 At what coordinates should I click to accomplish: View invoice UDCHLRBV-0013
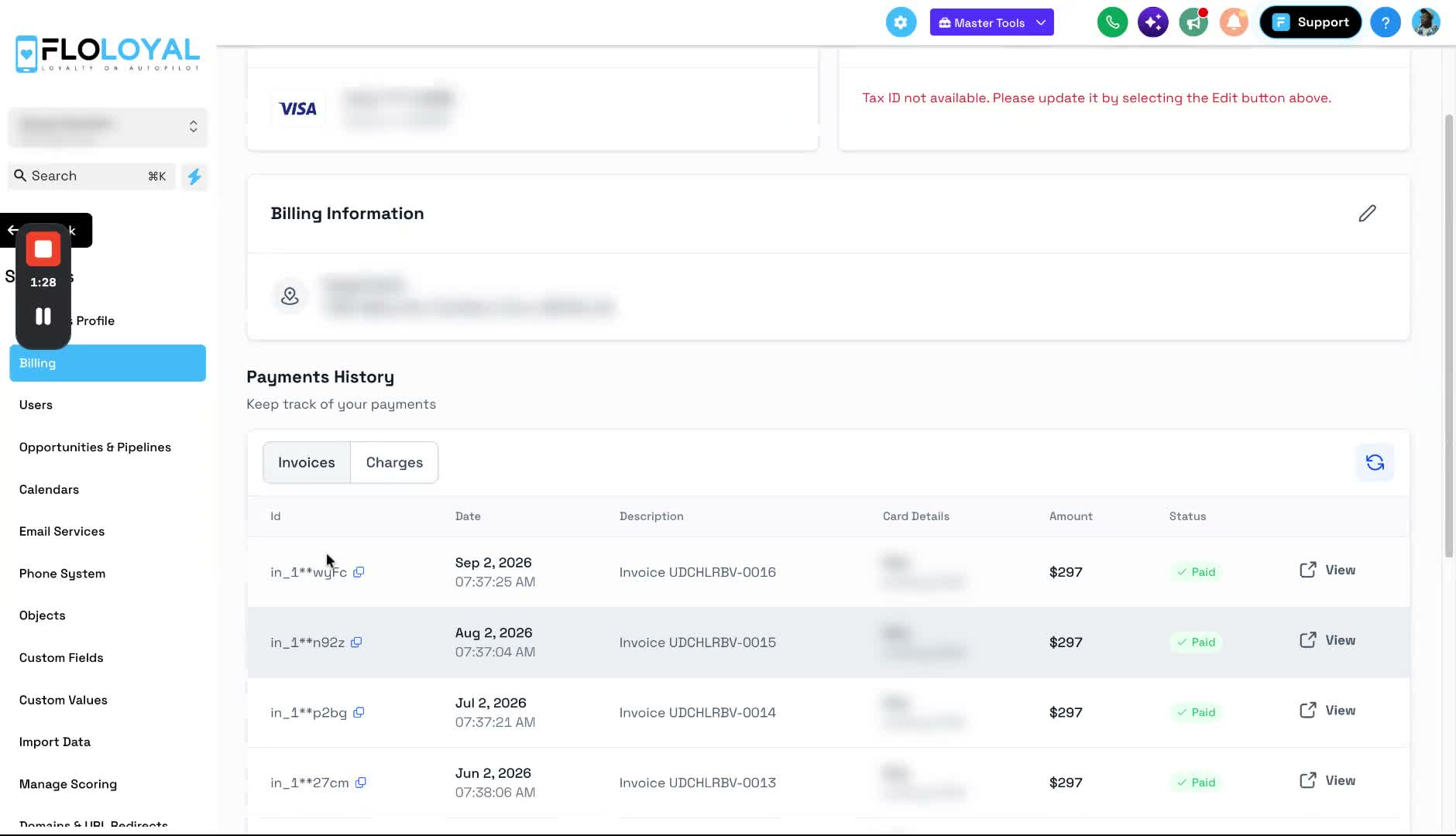(x=1327, y=781)
